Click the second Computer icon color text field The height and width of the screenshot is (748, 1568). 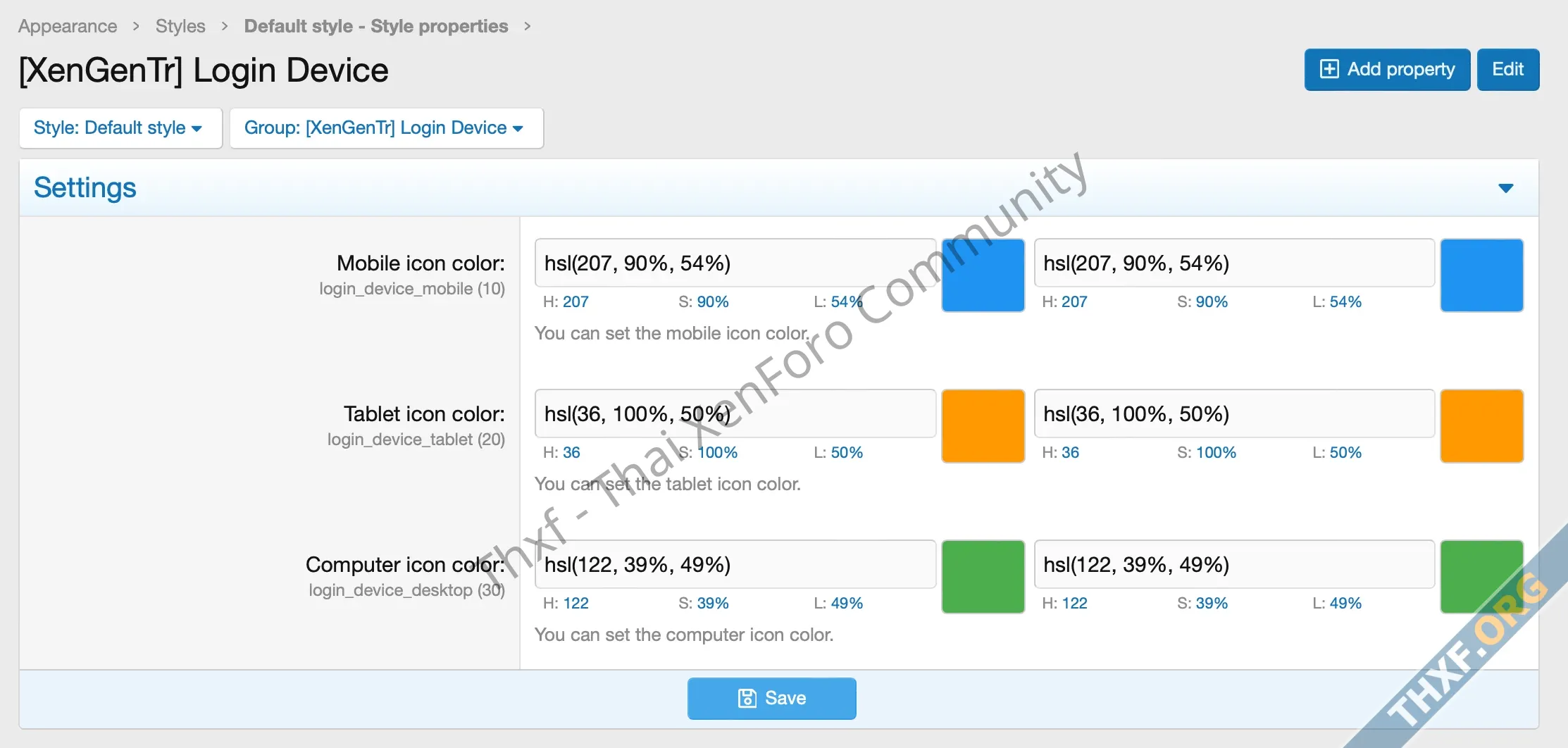(1233, 565)
